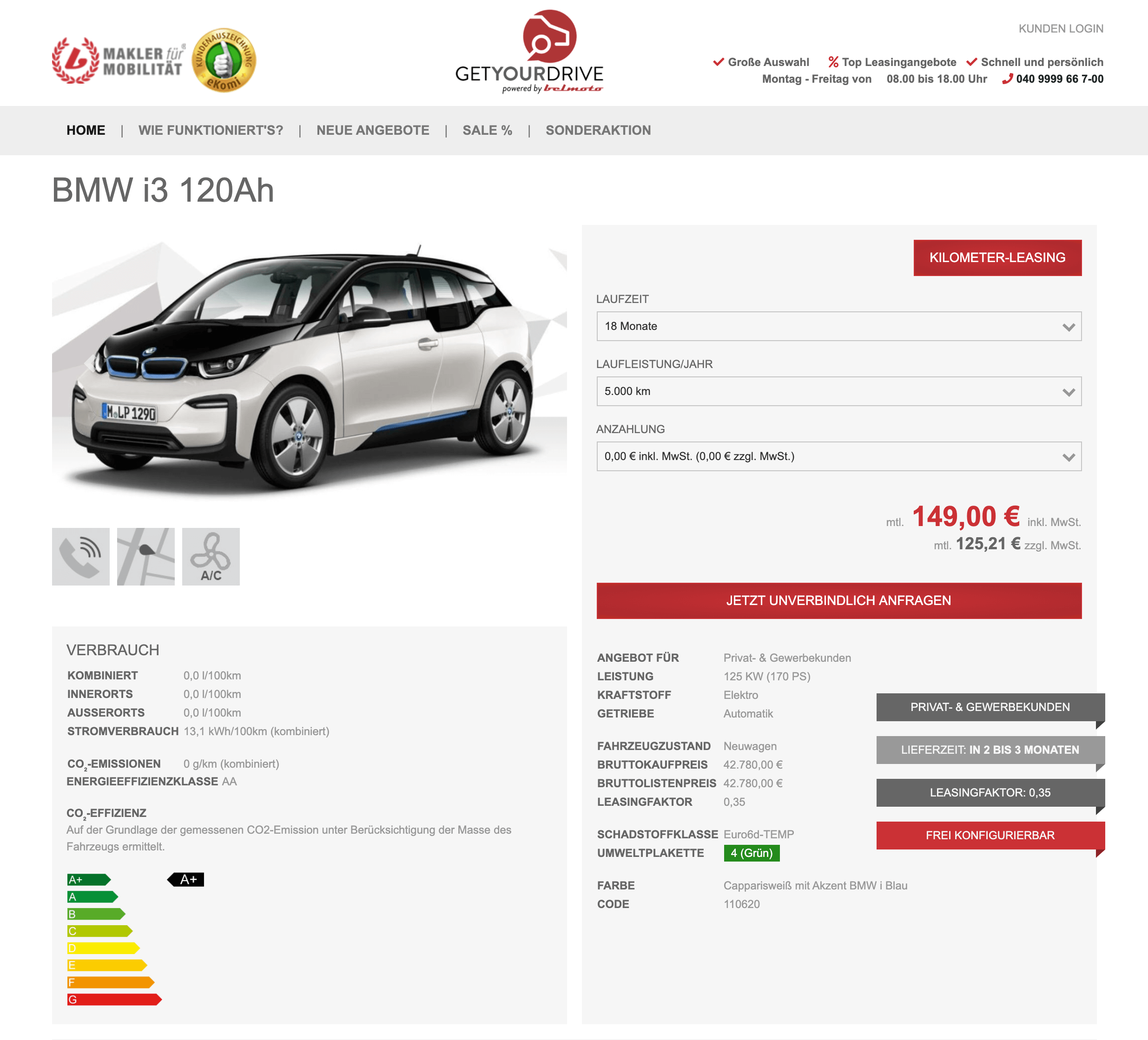Go to HOME in navigation bar
The height and width of the screenshot is (1040, 1148).
tap(86, 131)
